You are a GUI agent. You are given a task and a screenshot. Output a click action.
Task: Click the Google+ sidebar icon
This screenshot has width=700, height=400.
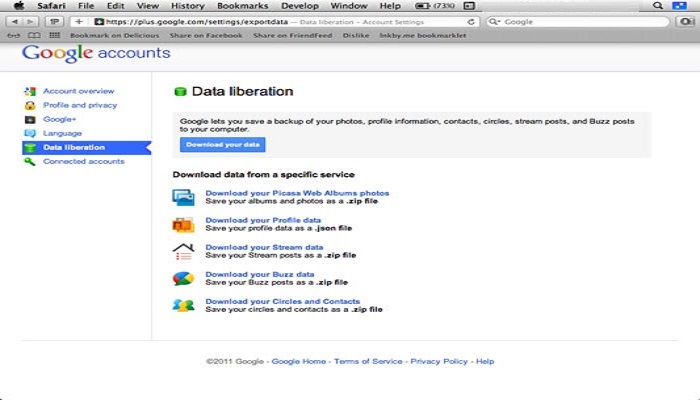pos(30,120)
